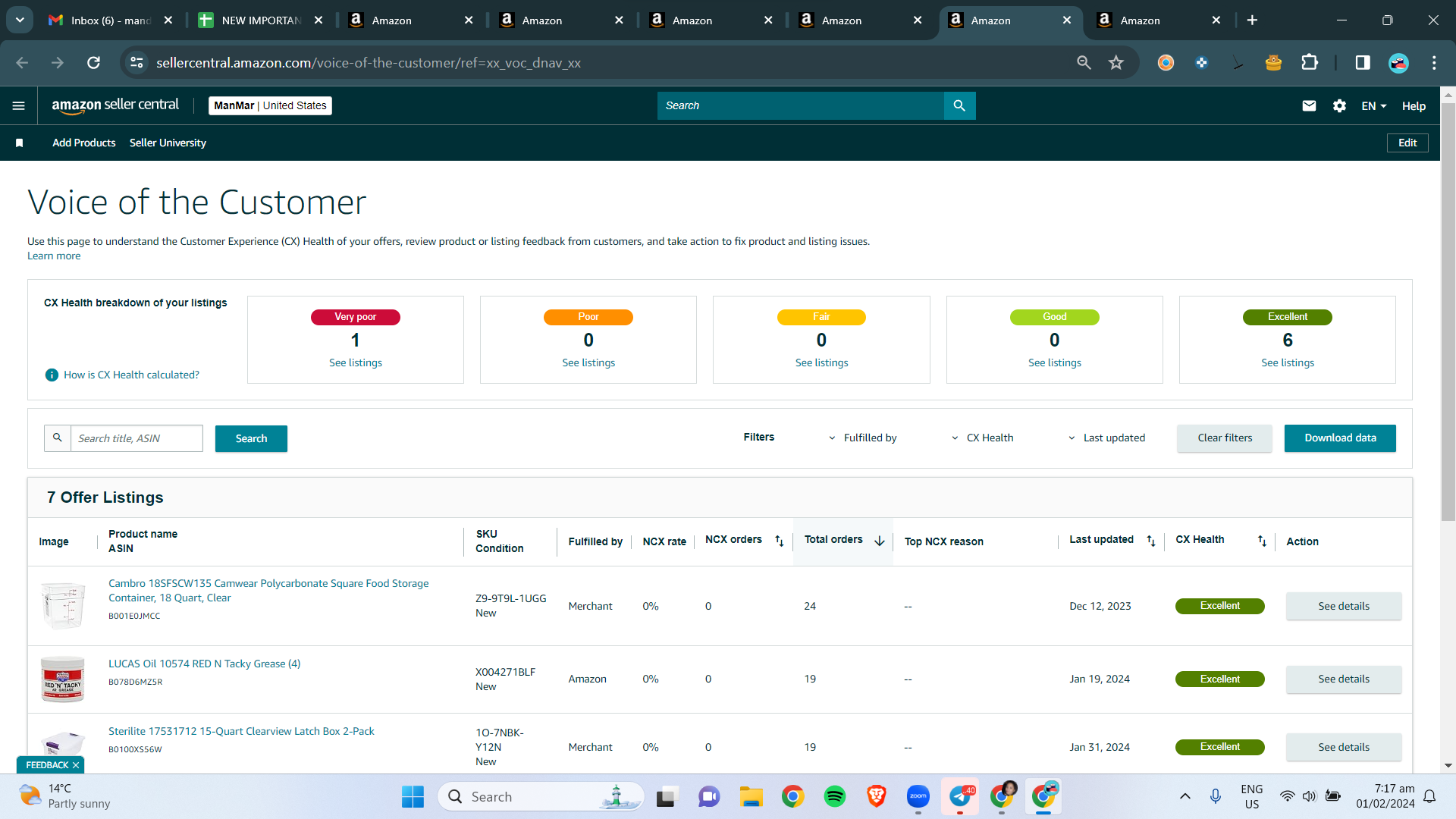The height and width of the screenshot is (819, 1456).
Task: Open the messages envelope icon
Action: tap(1309, 106)
